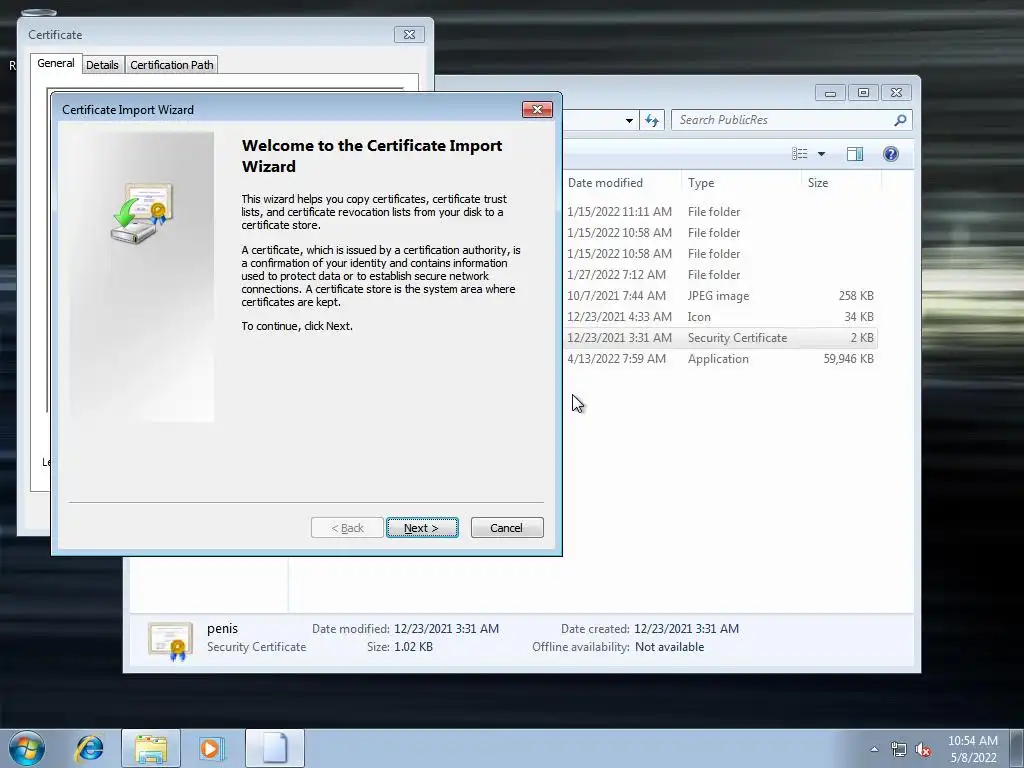
Task: Close the Certificate Import Wizard with red X
Action: coord(537,109)
